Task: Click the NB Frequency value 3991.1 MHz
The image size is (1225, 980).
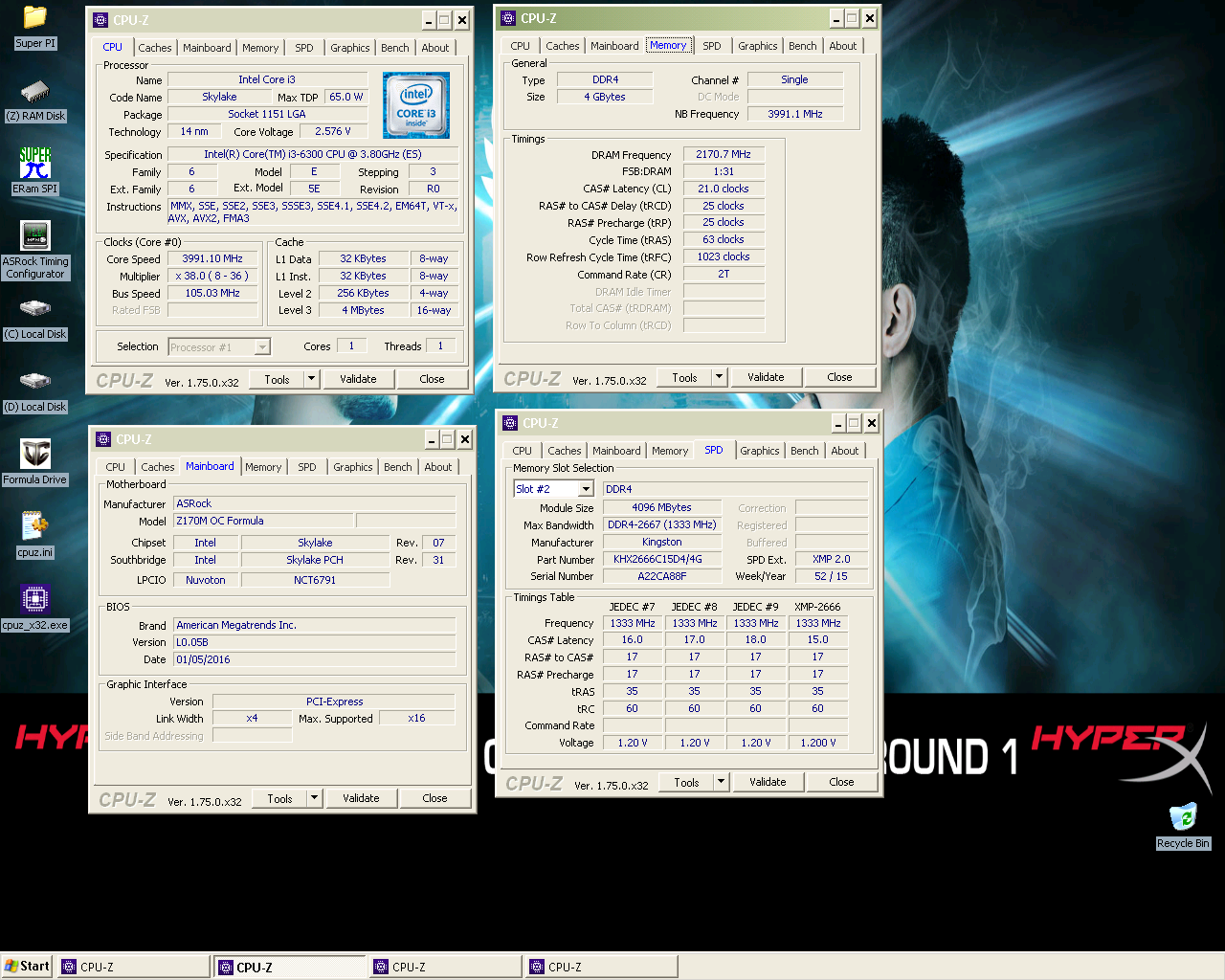Action: (x=795, y=114)
